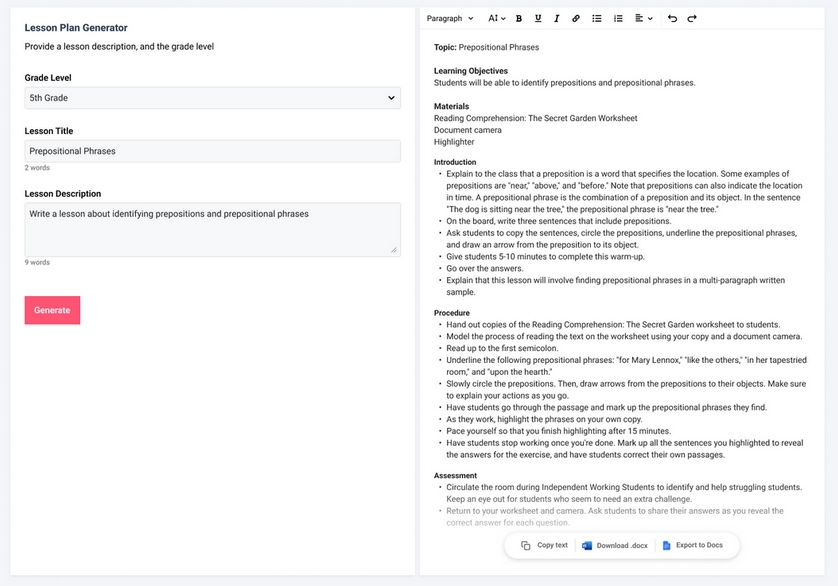Image resolution: width=838 pixels, height=586 pixels.
Task: Click the Procedure heading
Action: tap(452, 313)
